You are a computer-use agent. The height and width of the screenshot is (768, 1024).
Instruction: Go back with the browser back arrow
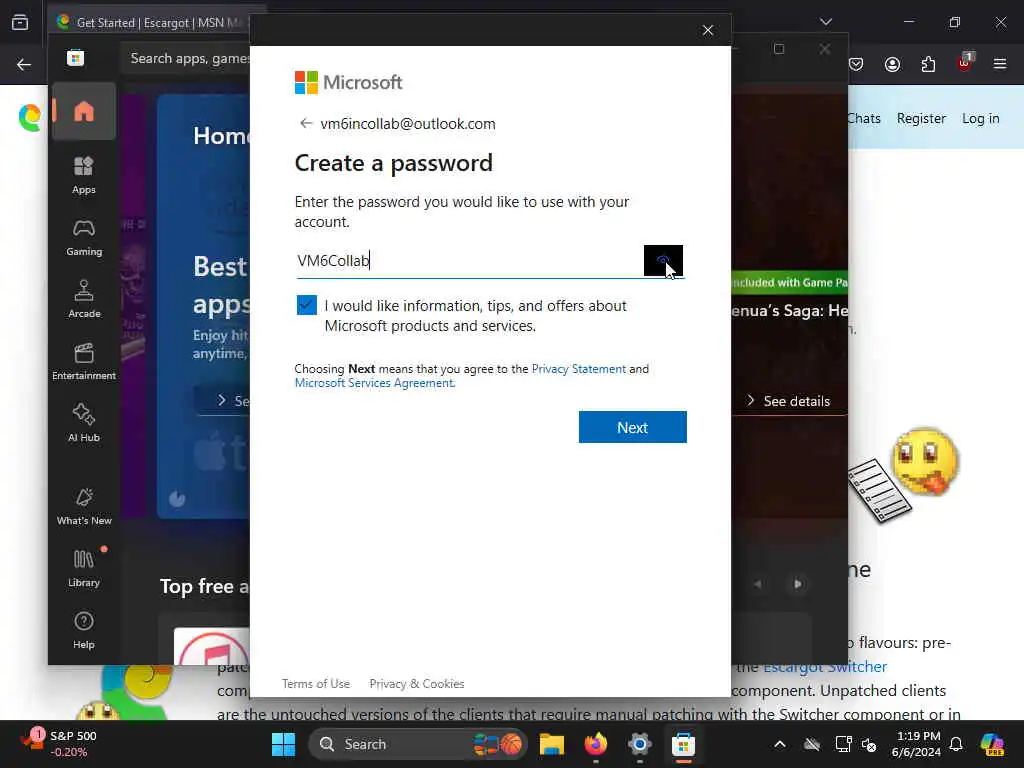(x=24, y=64)
